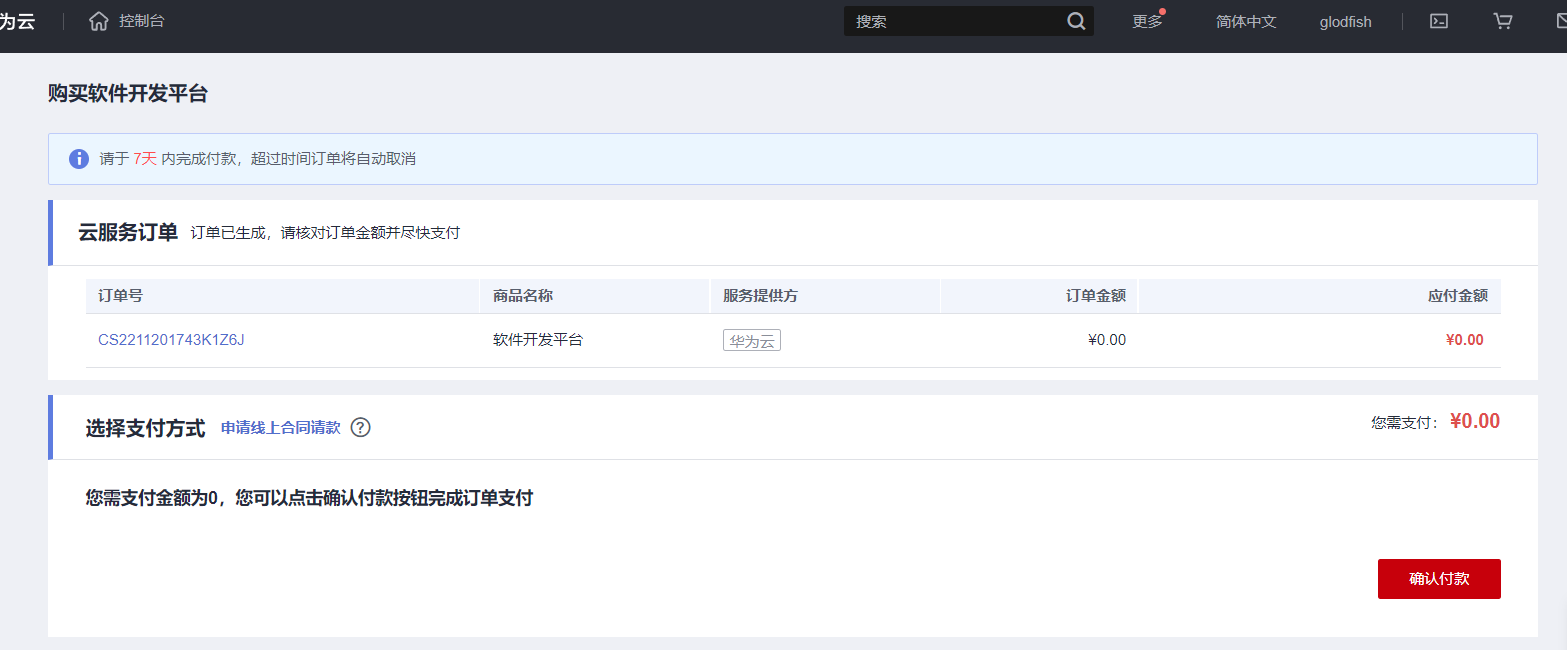
Task: Click the 服务提供方 column header
Action: pos(760,296)
